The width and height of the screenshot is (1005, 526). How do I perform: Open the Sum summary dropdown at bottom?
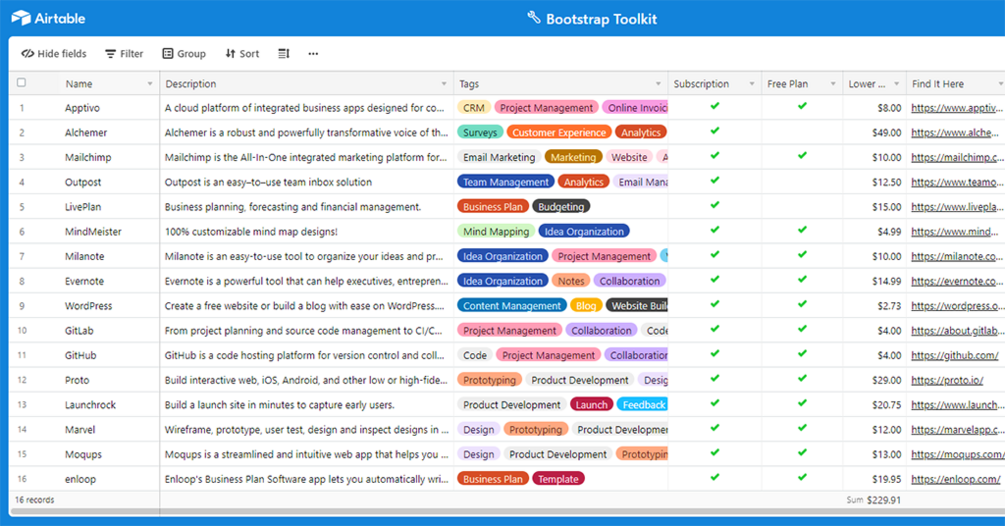click(x=873, y=500)
